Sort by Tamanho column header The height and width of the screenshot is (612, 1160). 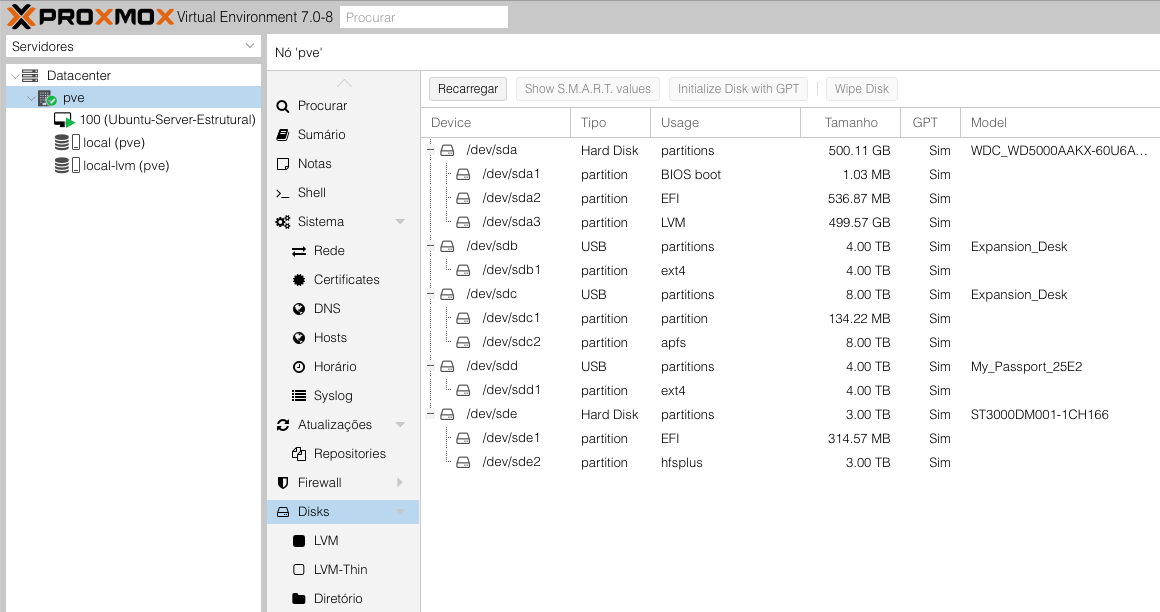coord(850,123)
